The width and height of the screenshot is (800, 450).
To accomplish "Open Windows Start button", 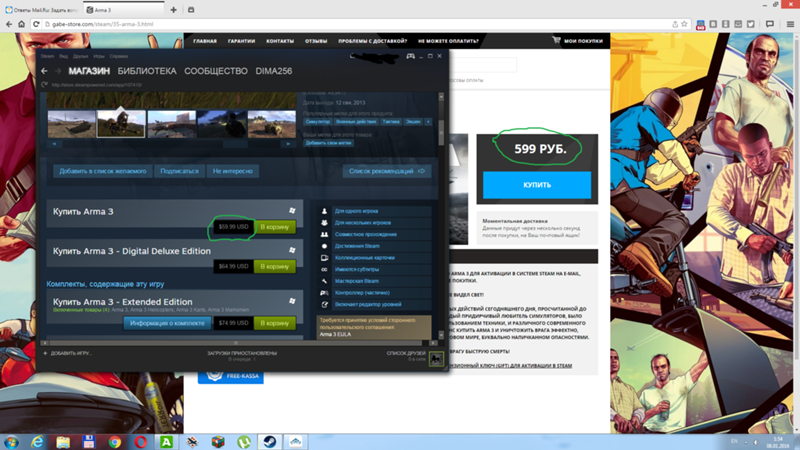I will pos(11,442).
